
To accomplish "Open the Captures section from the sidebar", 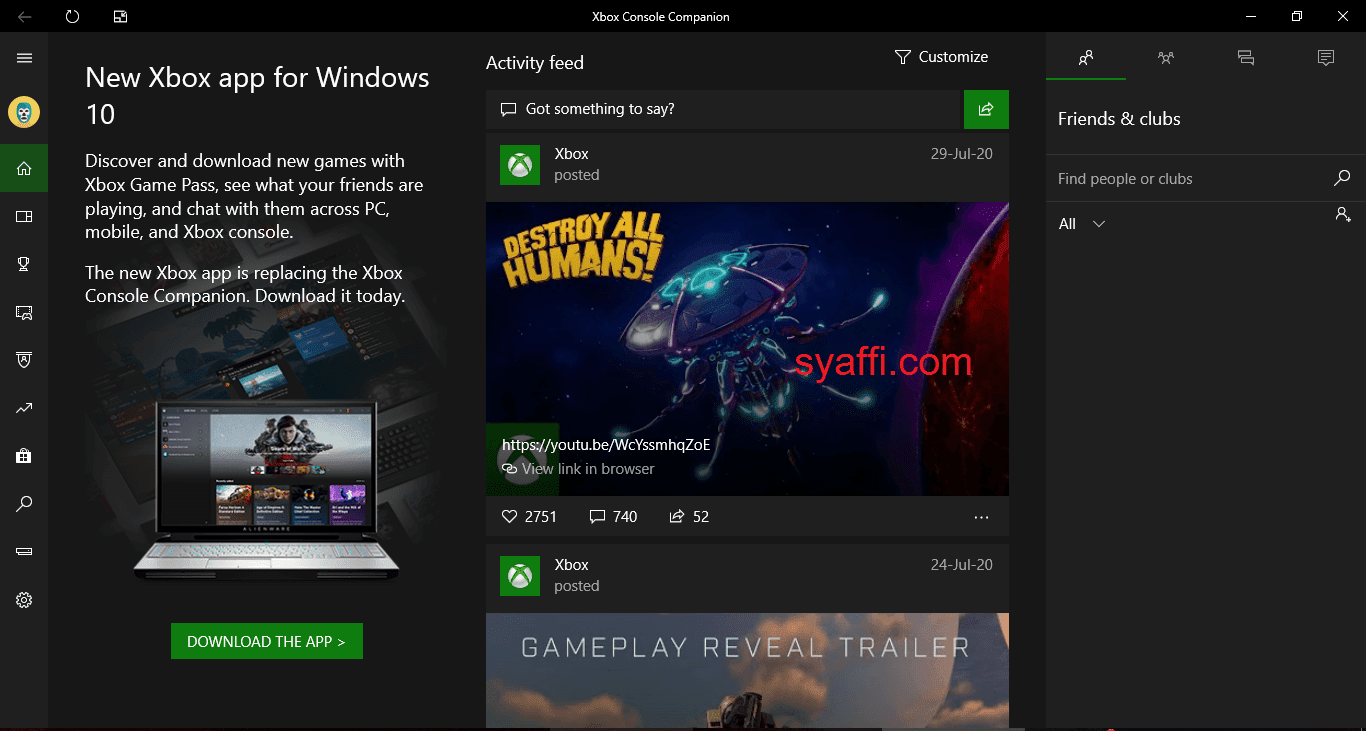I will 24,312.
